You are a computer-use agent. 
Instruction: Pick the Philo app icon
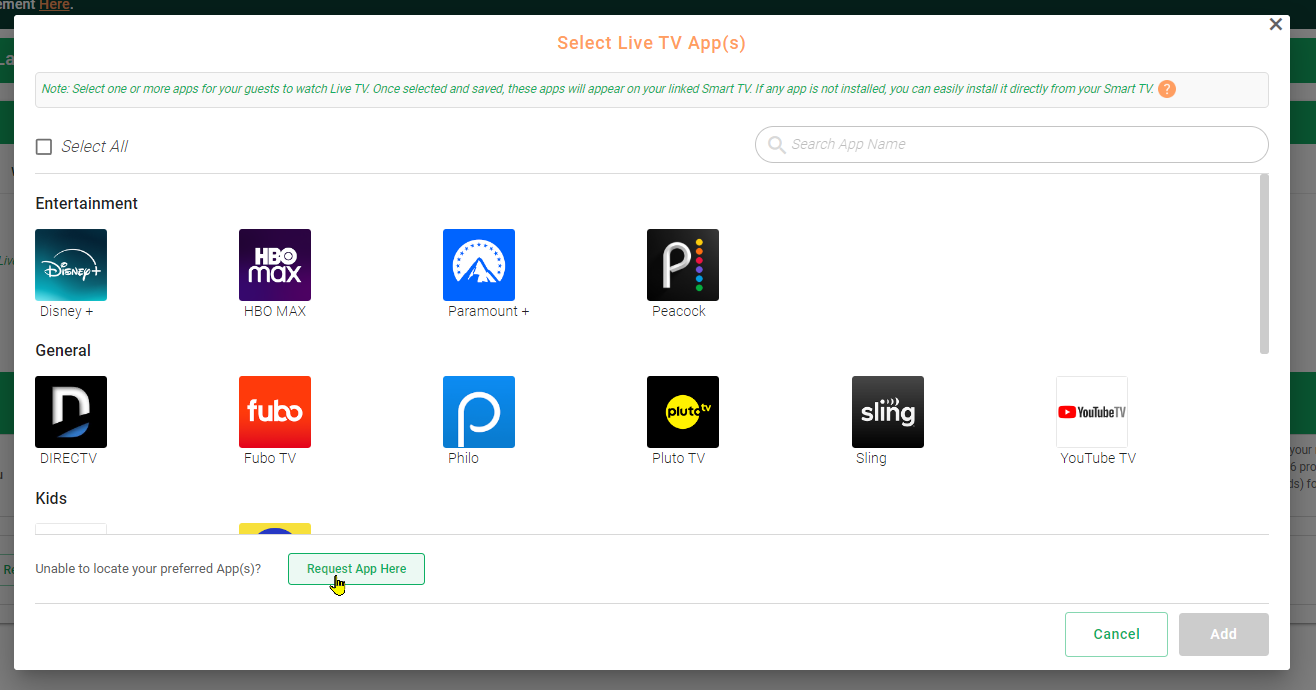coord(479,412)
